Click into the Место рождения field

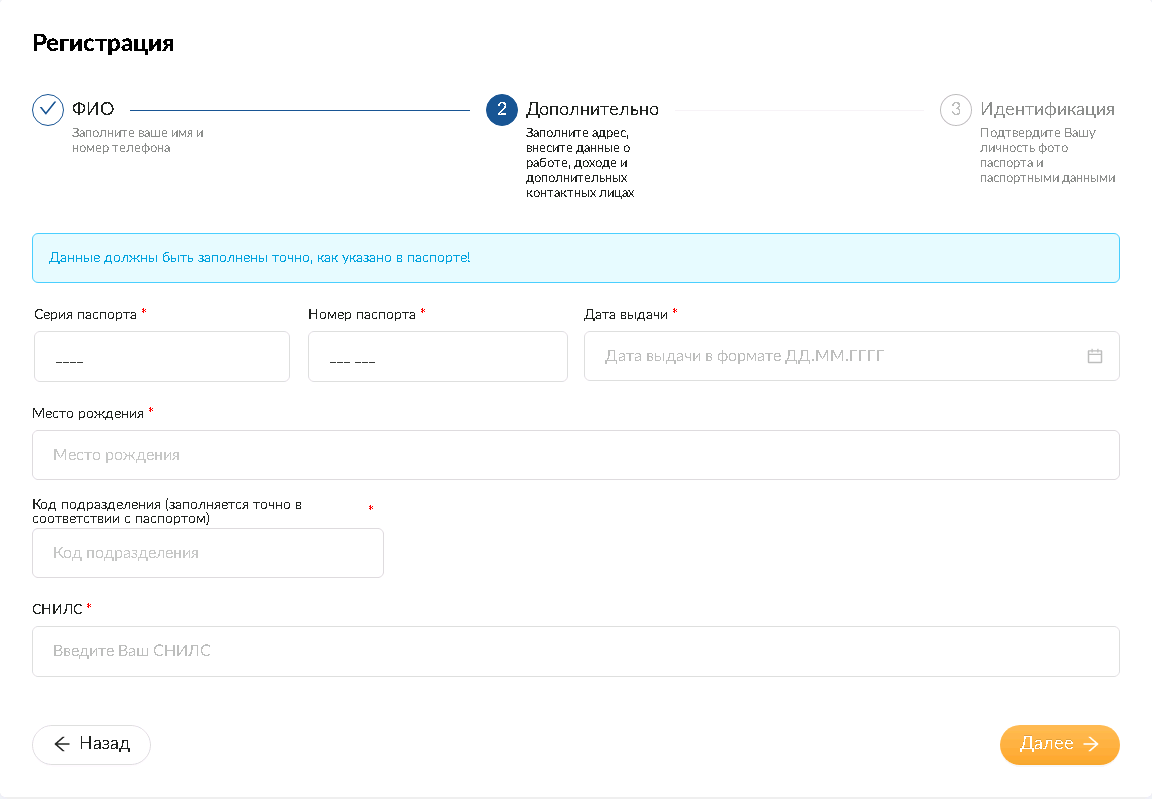575,455
